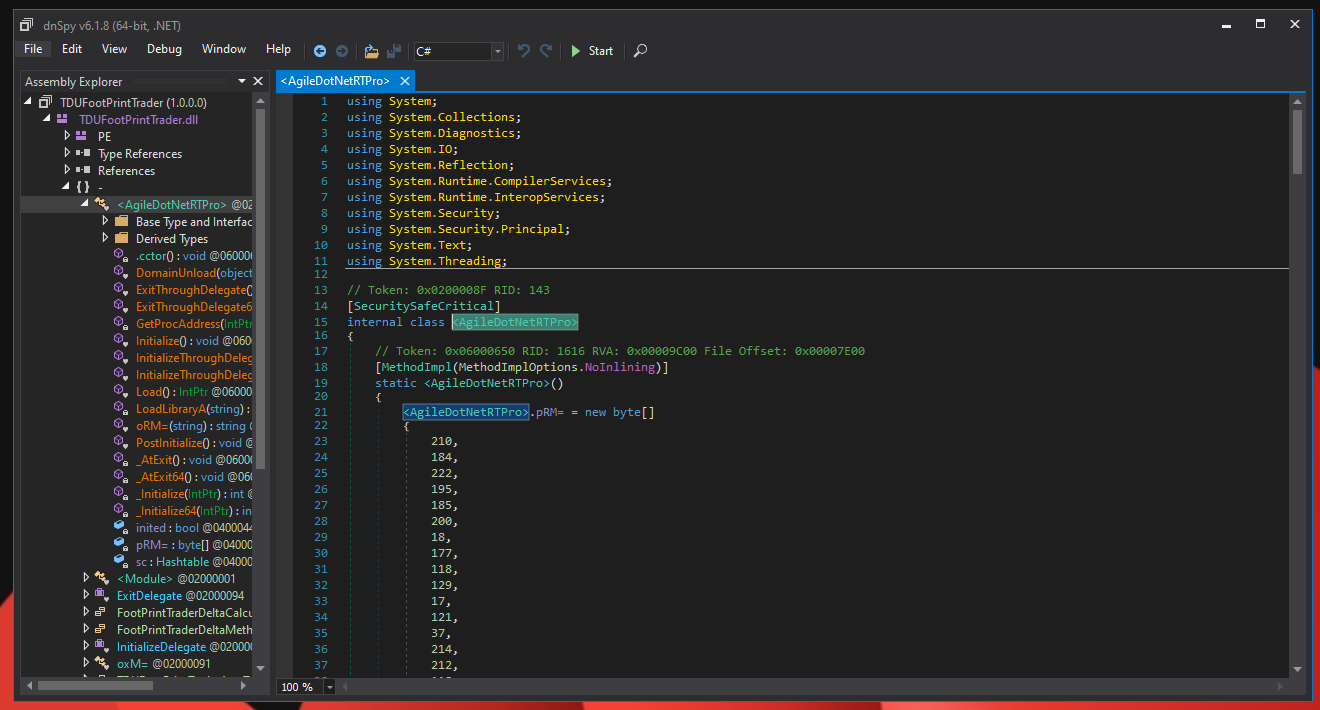This screenshot has height=710, width=1320.
Task: Click the TDUFootPrintTrader.dll module icon
Action: [63, 119]
